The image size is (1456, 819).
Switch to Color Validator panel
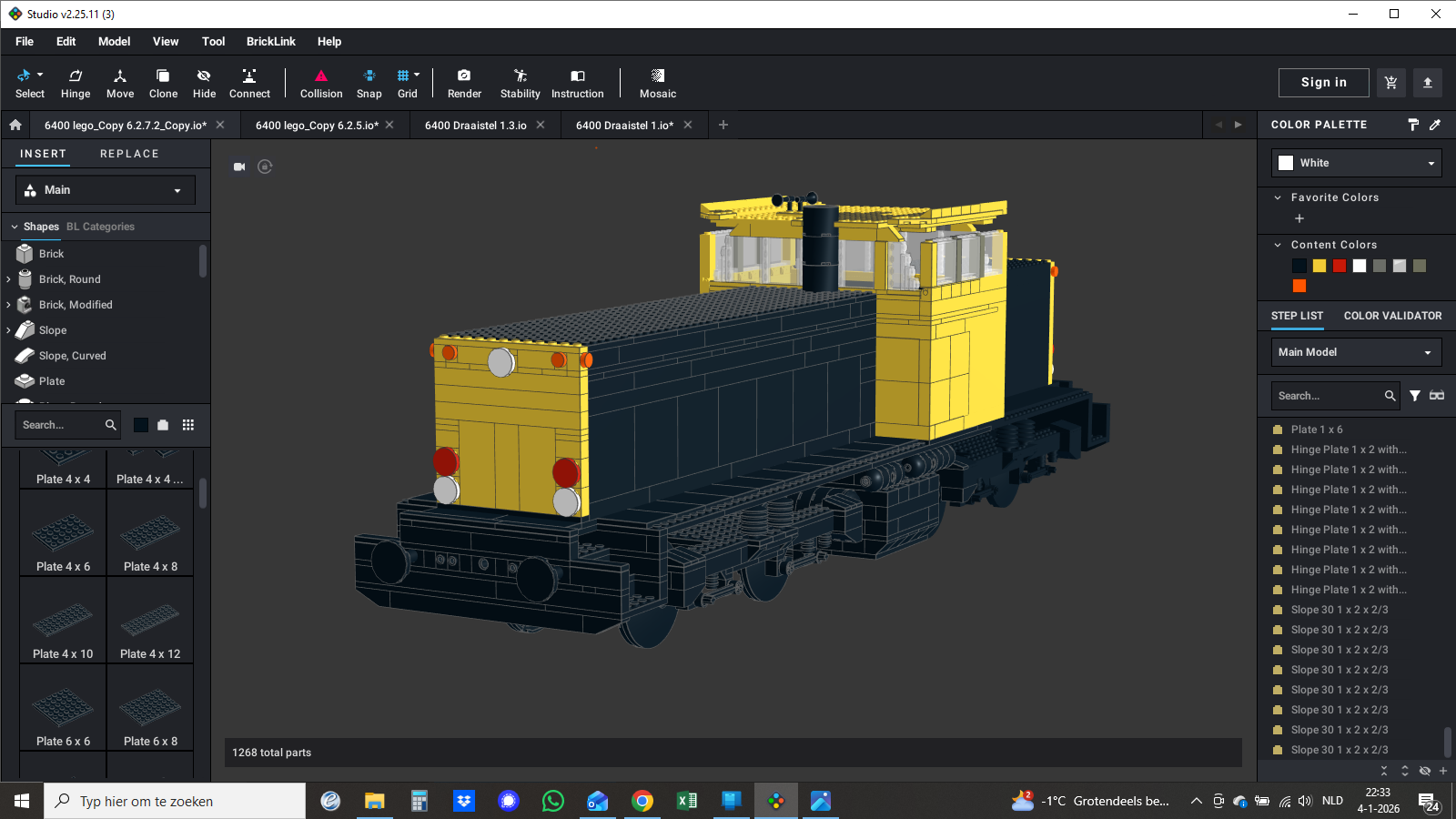pos(1392,316)
